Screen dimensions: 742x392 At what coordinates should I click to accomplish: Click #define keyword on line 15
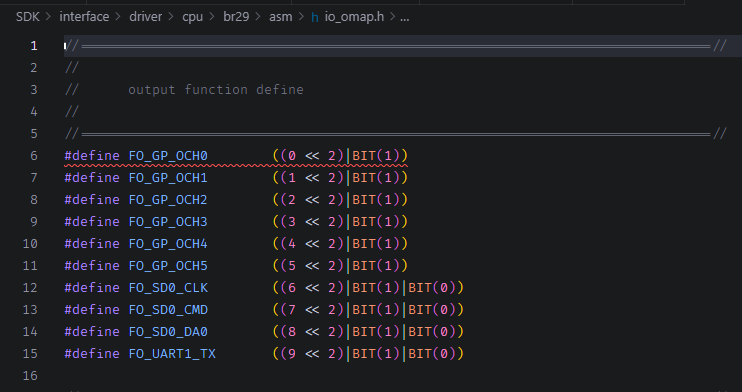click(x=92, y=354)
